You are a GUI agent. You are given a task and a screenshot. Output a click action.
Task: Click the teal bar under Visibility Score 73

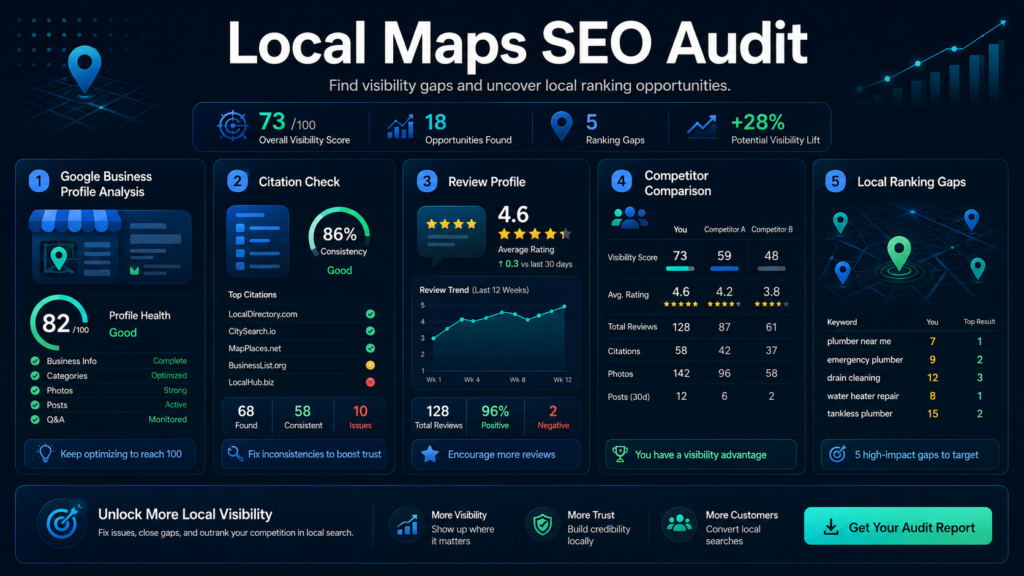tap(680, 268)
